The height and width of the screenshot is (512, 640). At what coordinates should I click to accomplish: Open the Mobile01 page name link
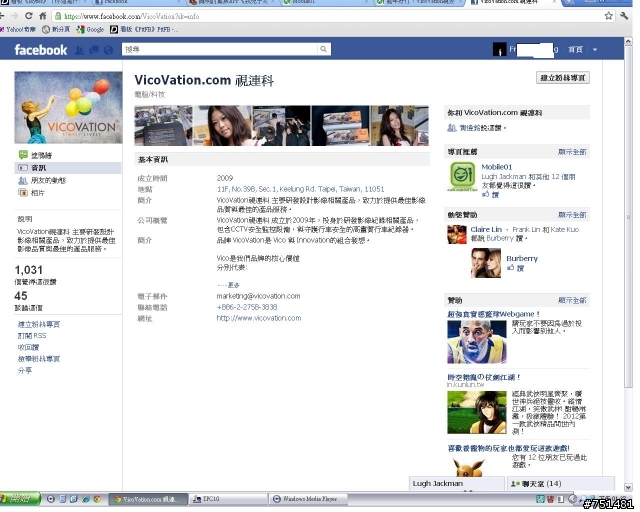click(496, 167)
